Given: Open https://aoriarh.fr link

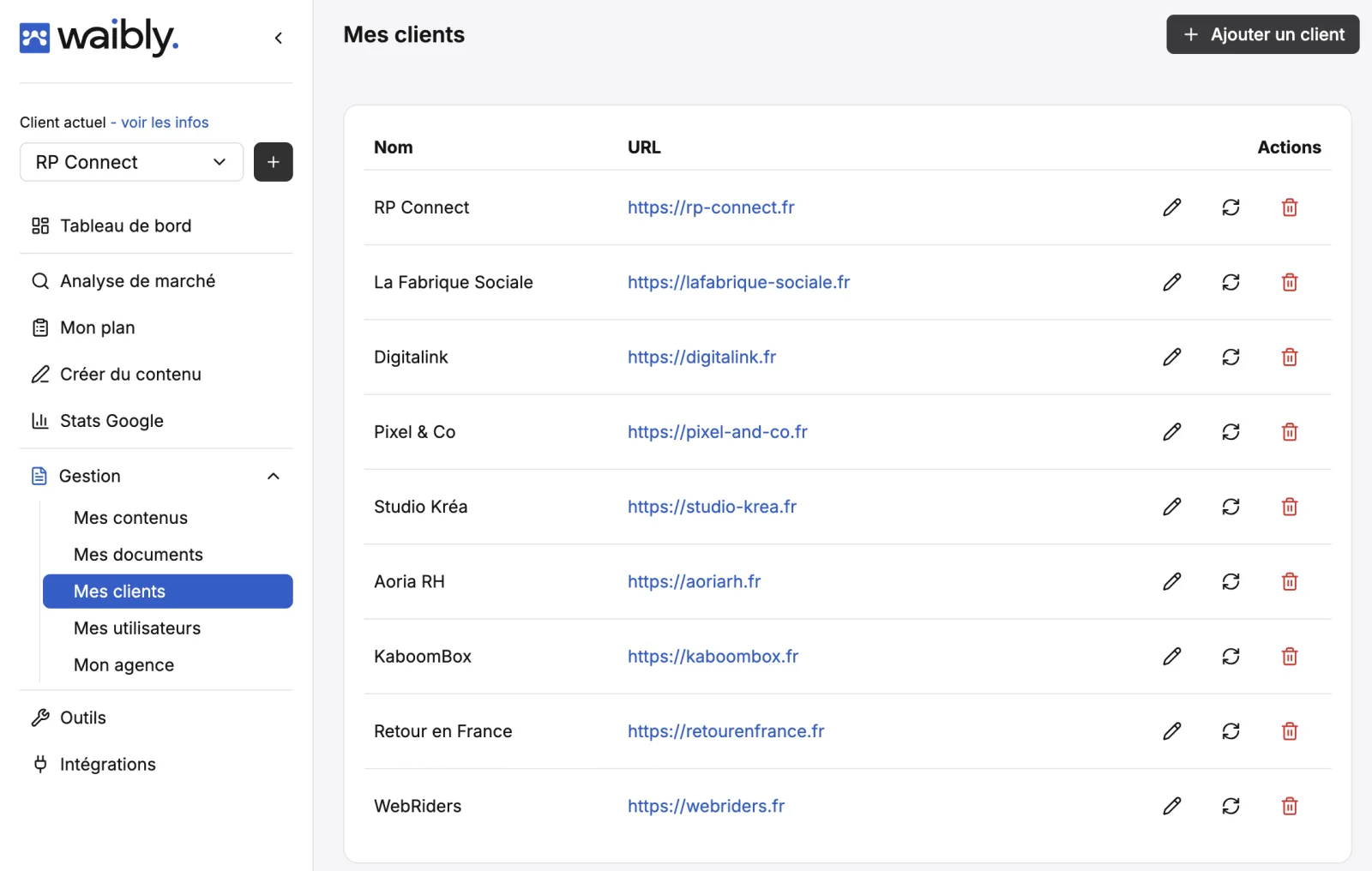Looking at the screenshot, I should tap(694, 581).
